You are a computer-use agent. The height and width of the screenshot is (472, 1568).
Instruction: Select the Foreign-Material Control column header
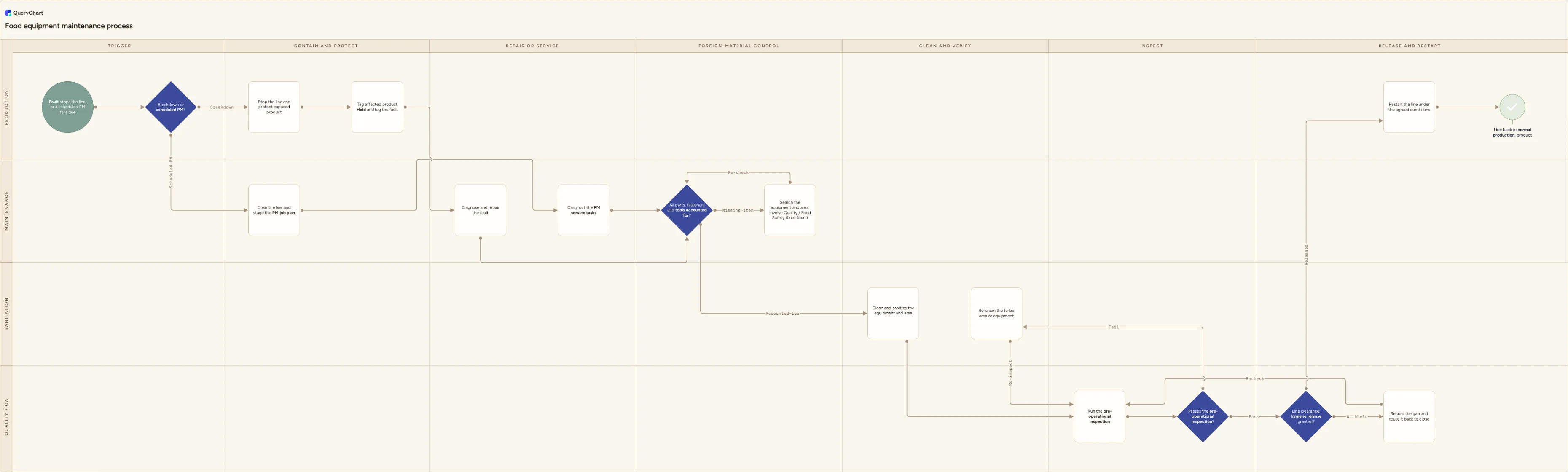pyautogui.click(x=738, y=46)
